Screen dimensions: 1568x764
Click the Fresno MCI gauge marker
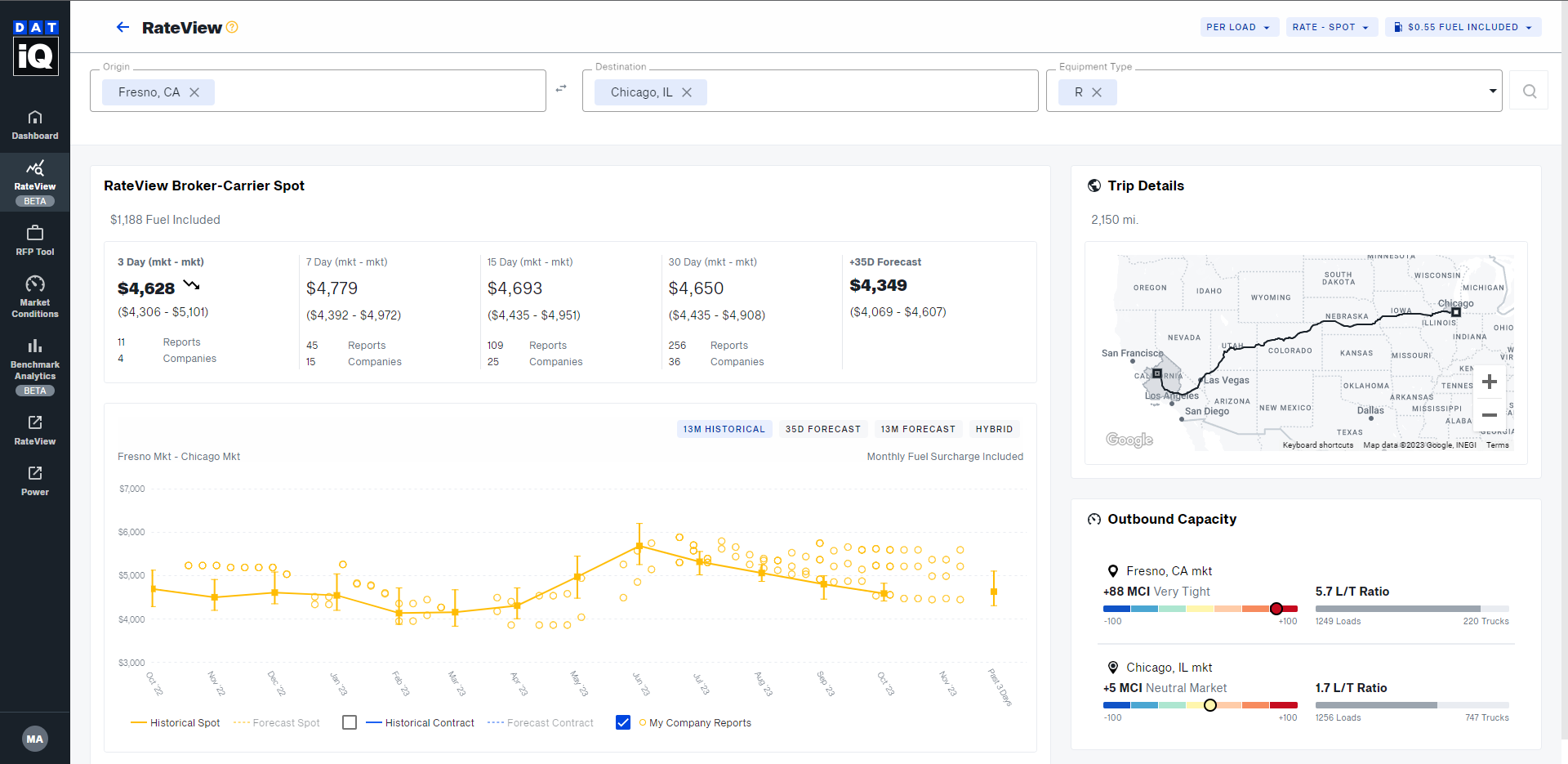pyautogui.click(x=1276, y=609)
